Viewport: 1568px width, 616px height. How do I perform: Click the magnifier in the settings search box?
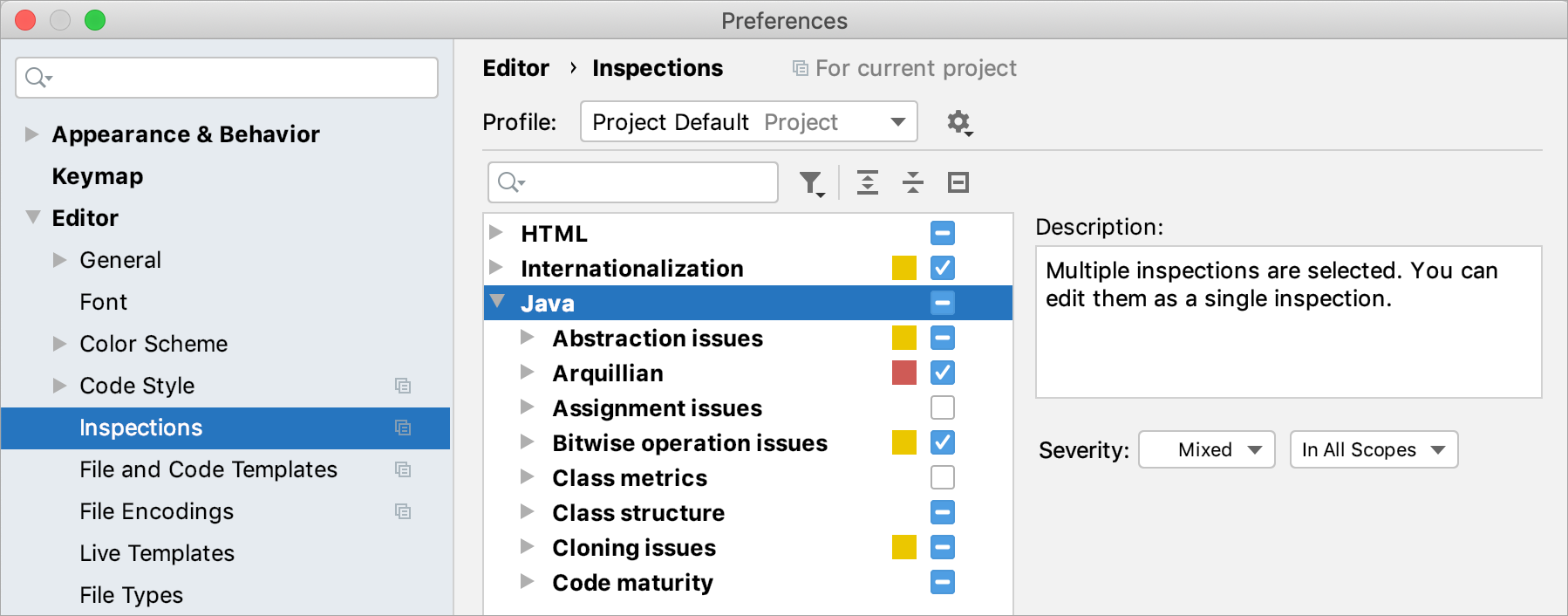click(x=38, y=78)
